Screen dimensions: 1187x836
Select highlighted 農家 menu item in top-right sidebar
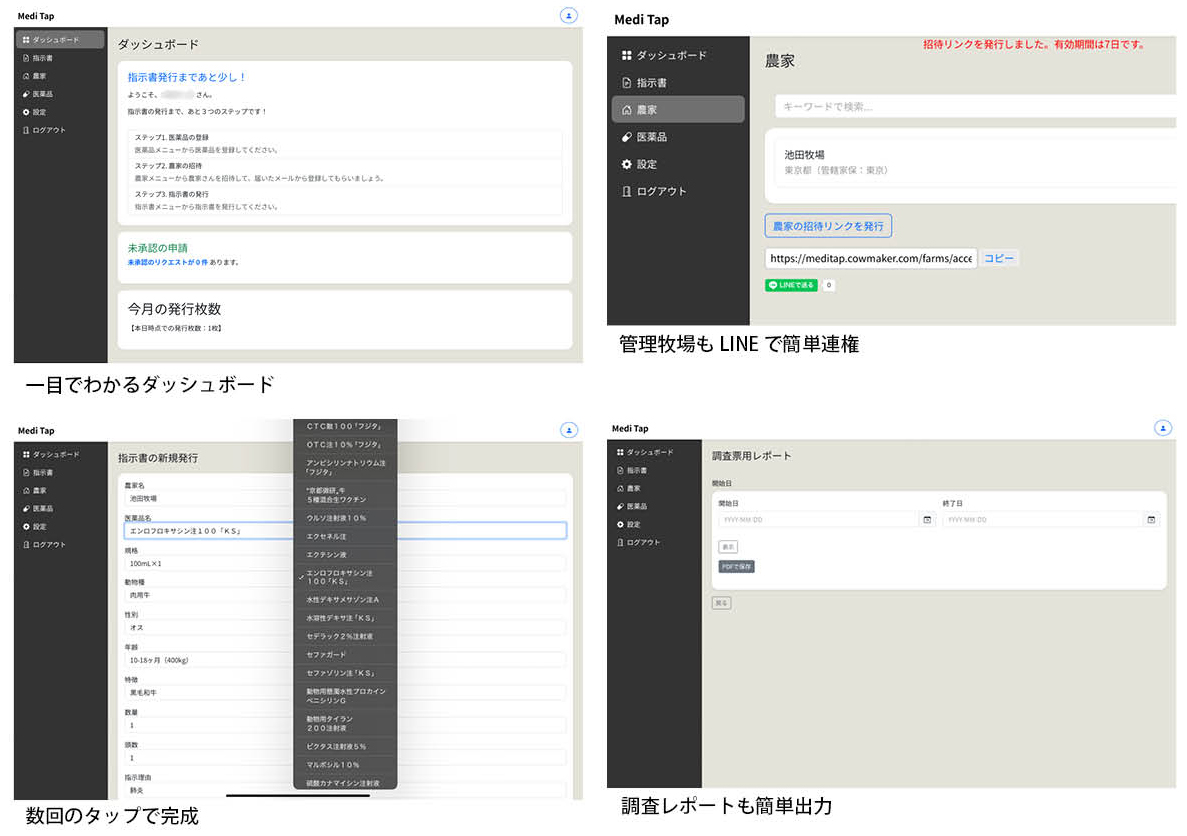coord(678,109)
